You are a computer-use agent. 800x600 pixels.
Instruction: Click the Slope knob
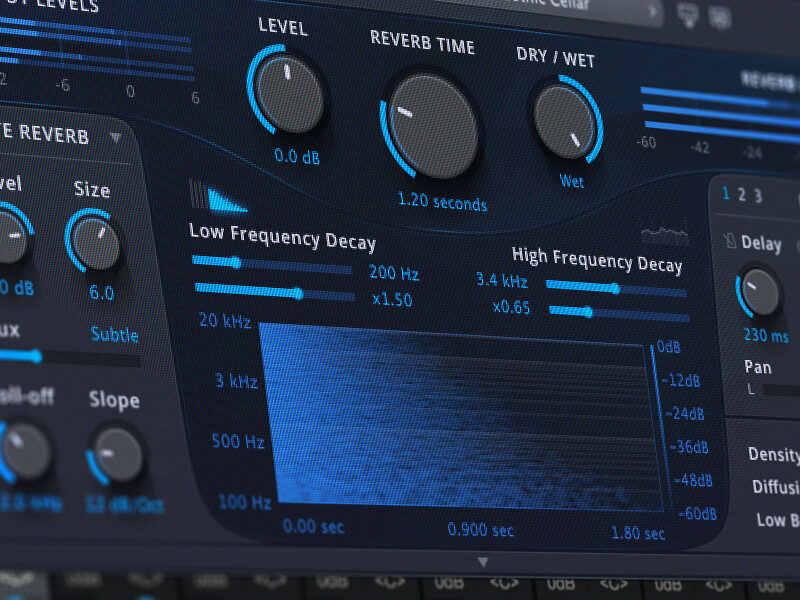pos(118,454)
